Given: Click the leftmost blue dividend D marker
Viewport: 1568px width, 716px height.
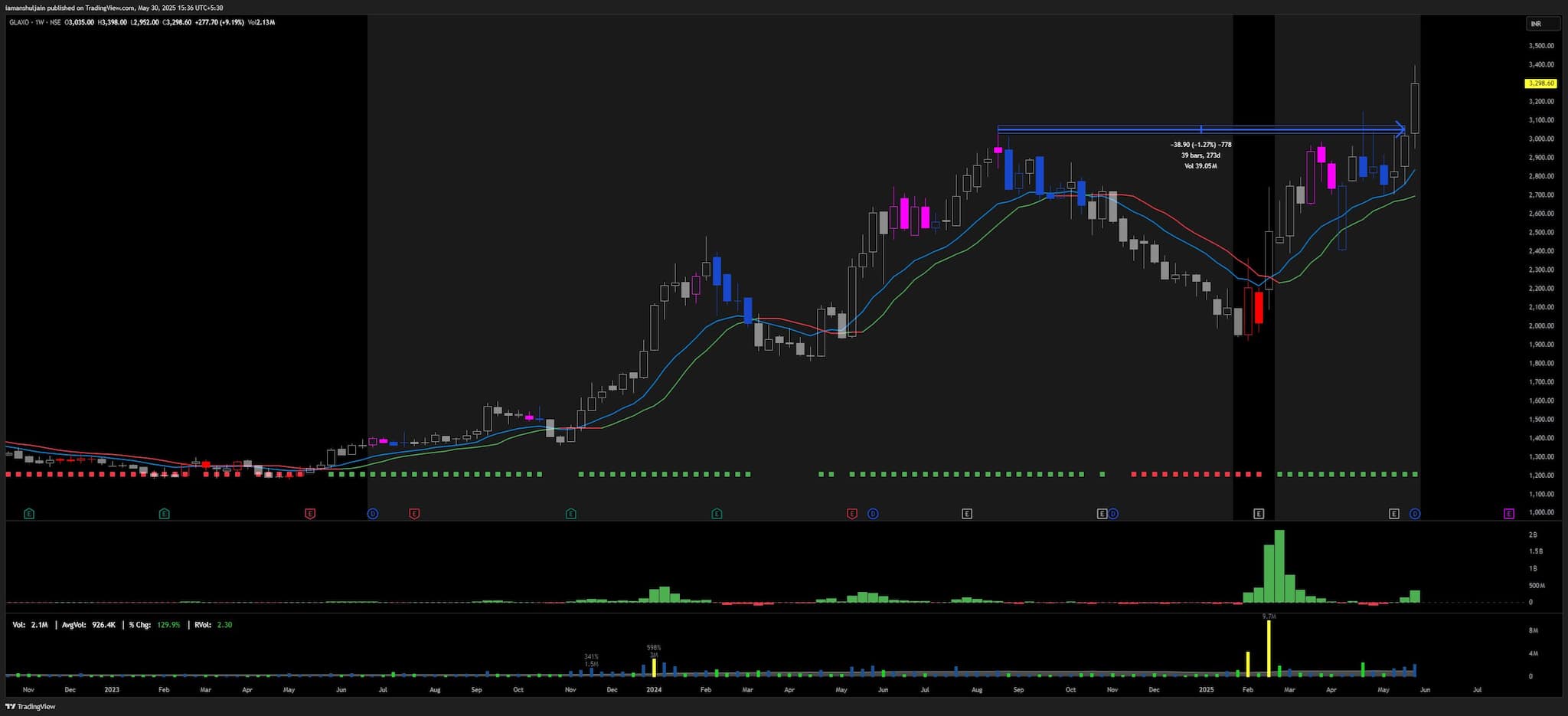Looking at the screenshot, I should (x=373, y=514).
